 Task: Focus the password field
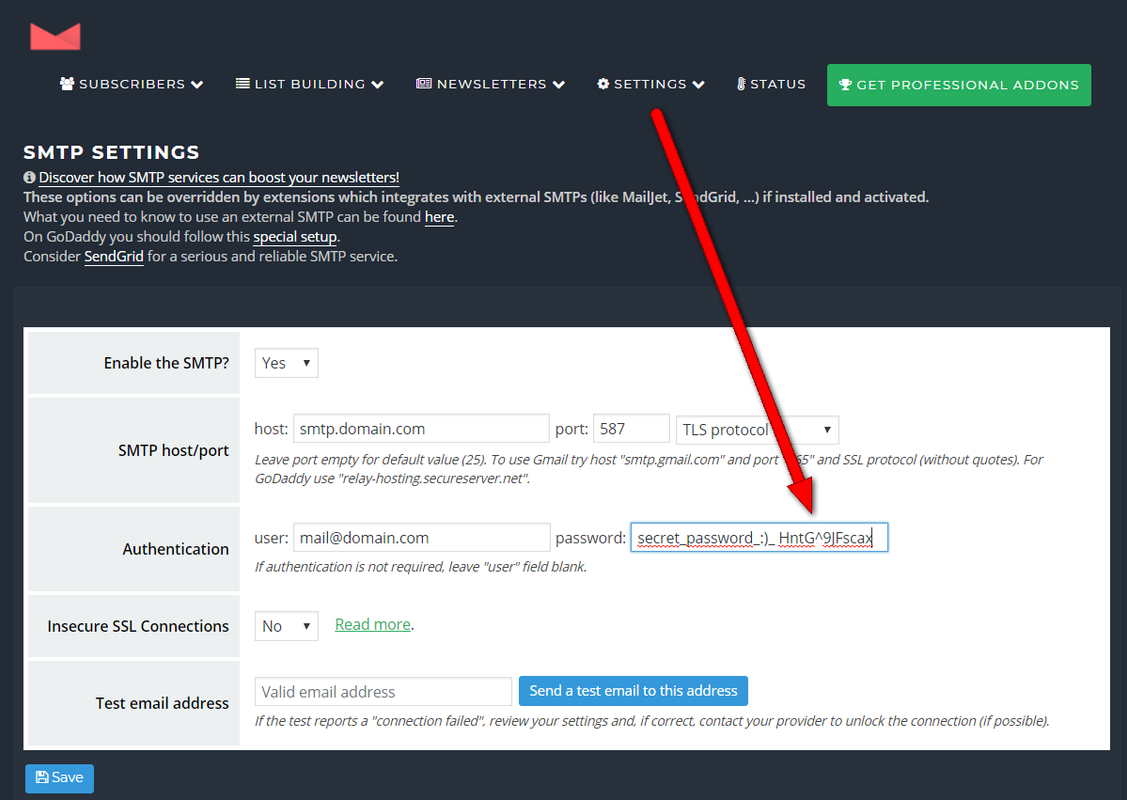pyautogui.click(x=759, y=538)
